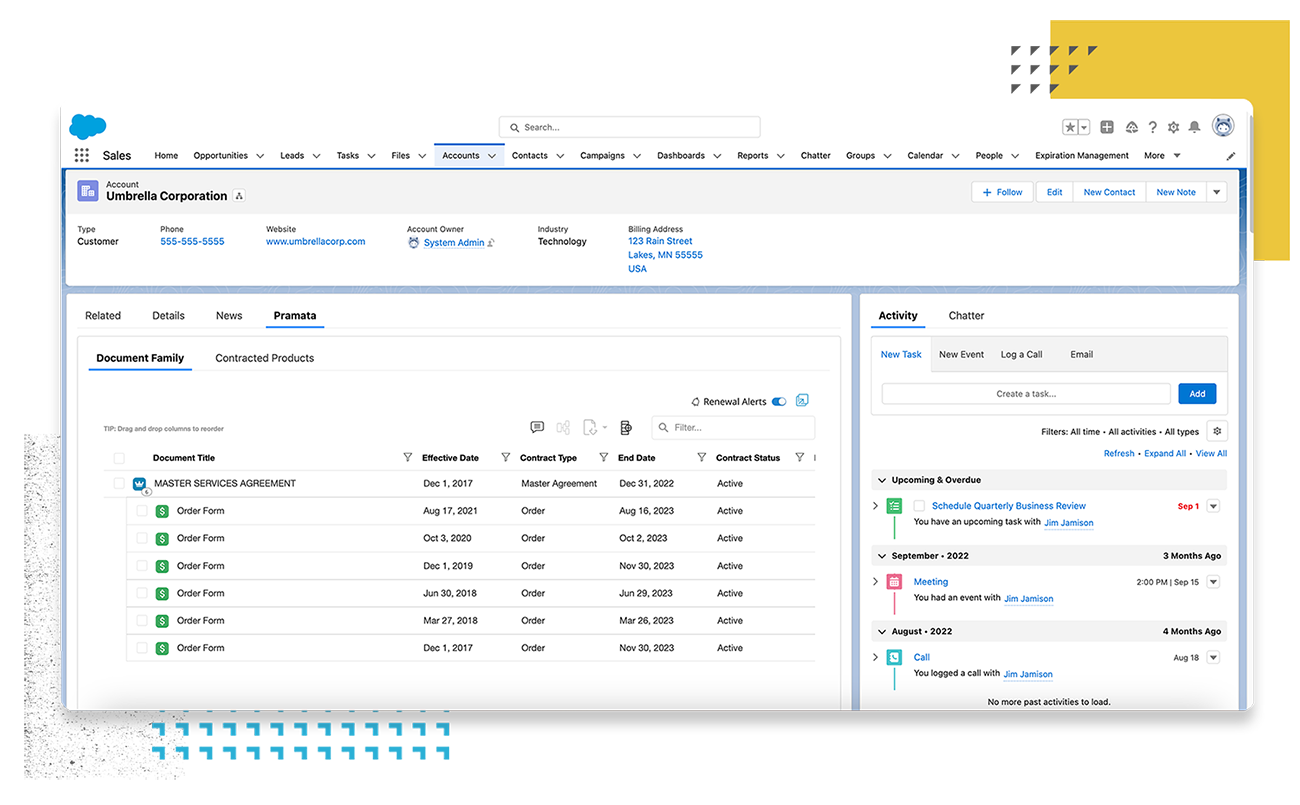Filter the Document Title column

pos(407,458)
